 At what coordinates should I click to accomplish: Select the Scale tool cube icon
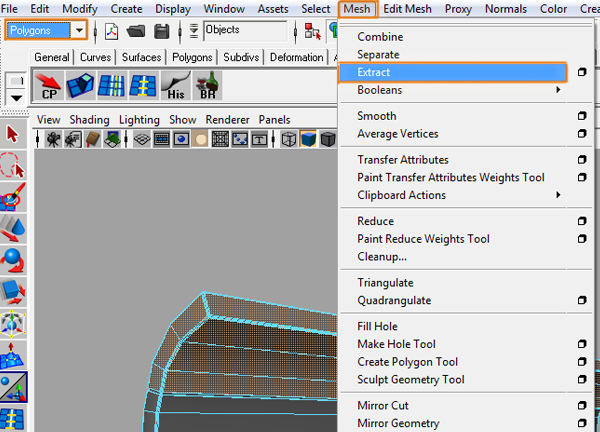[x=13, y=292]
